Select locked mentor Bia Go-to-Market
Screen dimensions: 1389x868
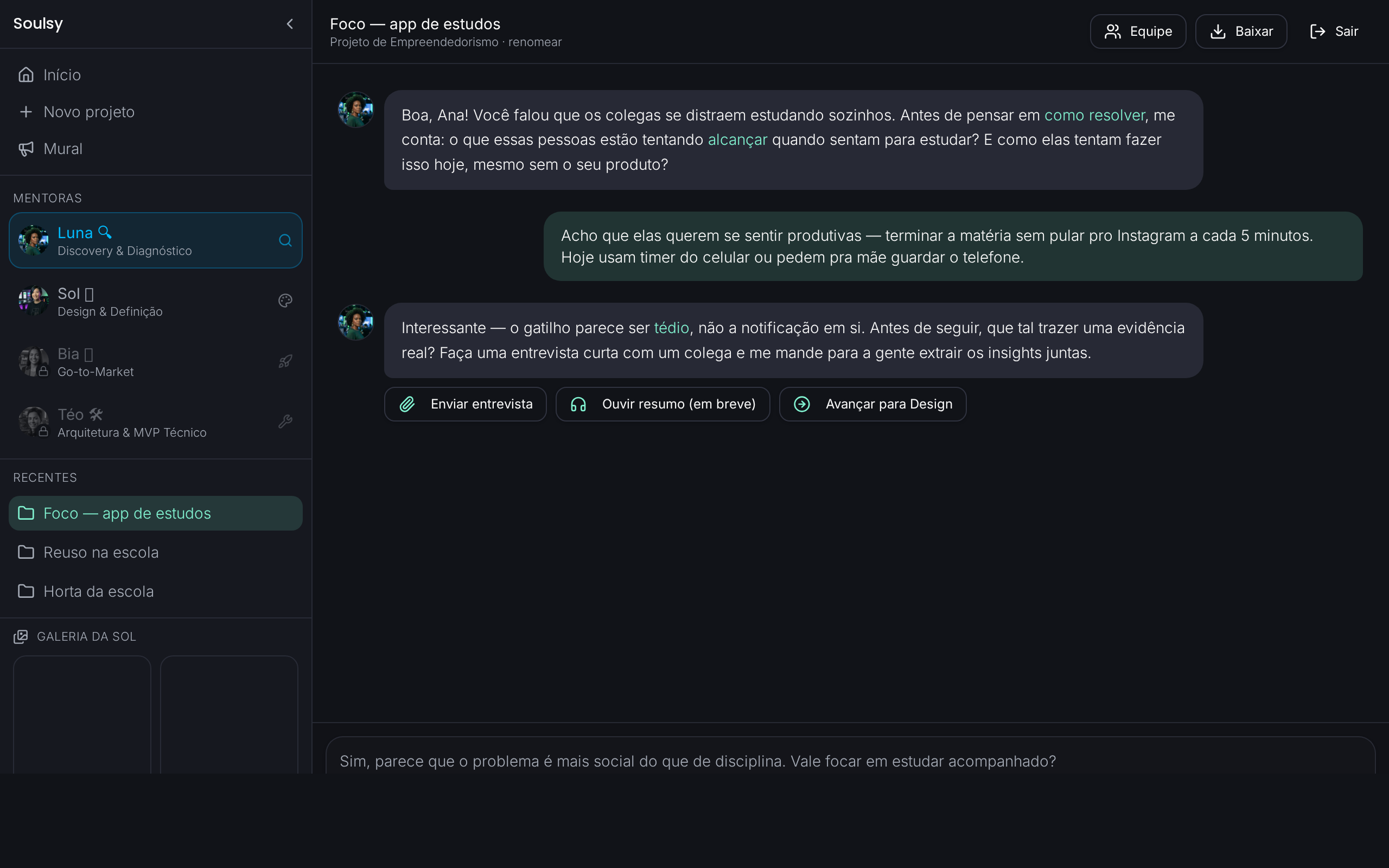pos(156,361)
